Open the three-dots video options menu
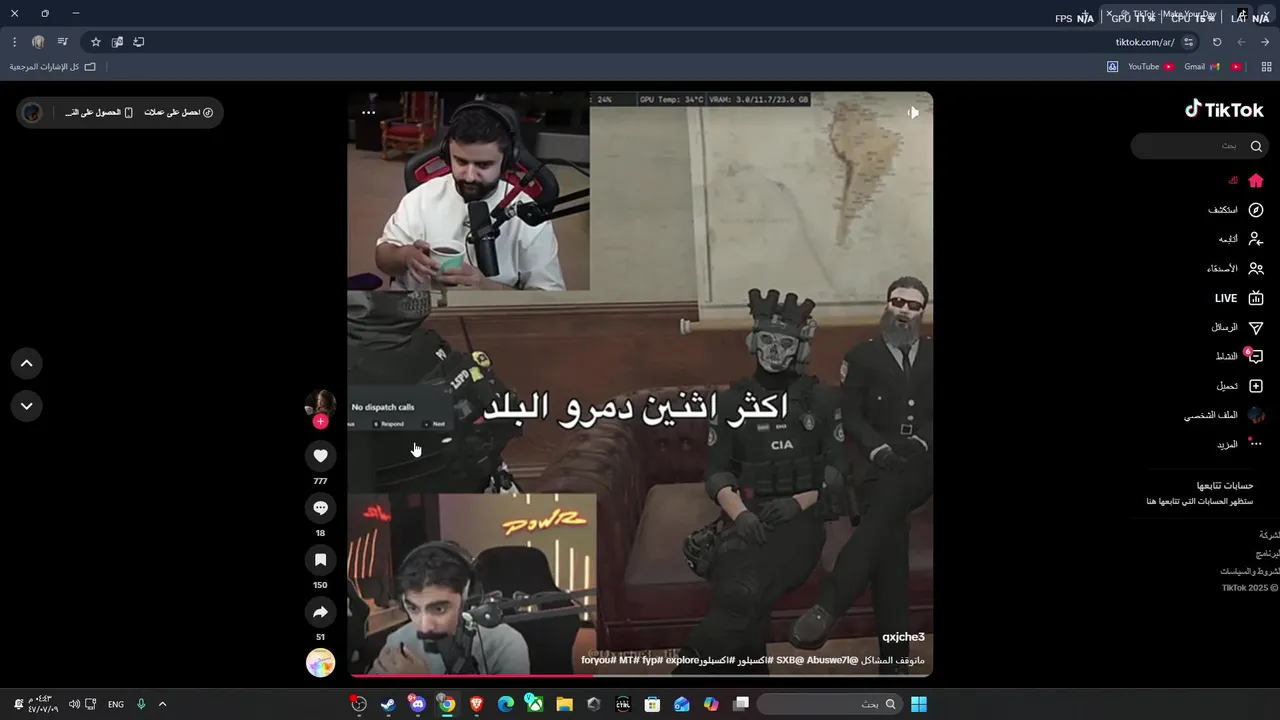Screen dimensions: 1280x720 [x=368, y=112]
